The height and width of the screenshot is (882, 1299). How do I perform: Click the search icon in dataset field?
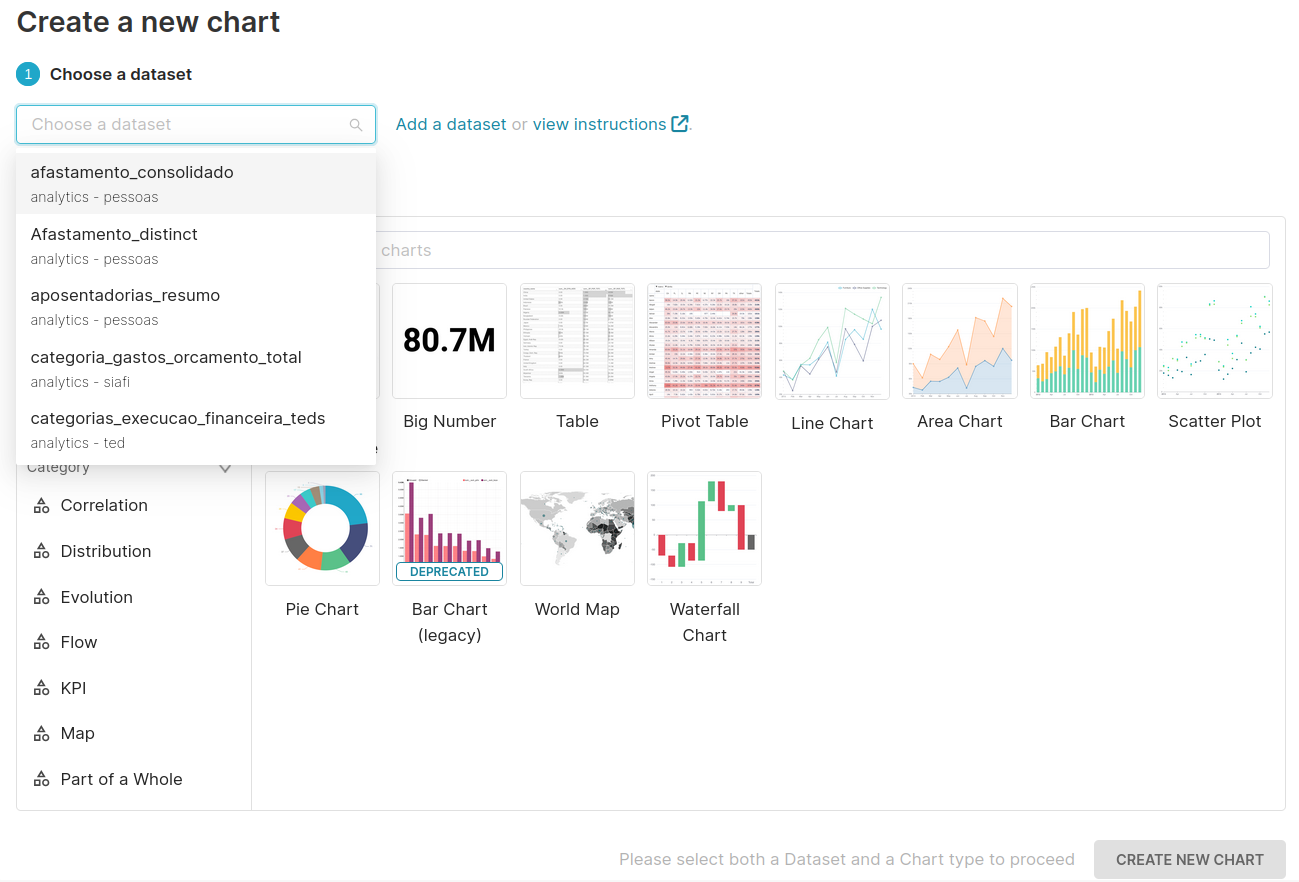click(356, 125)
